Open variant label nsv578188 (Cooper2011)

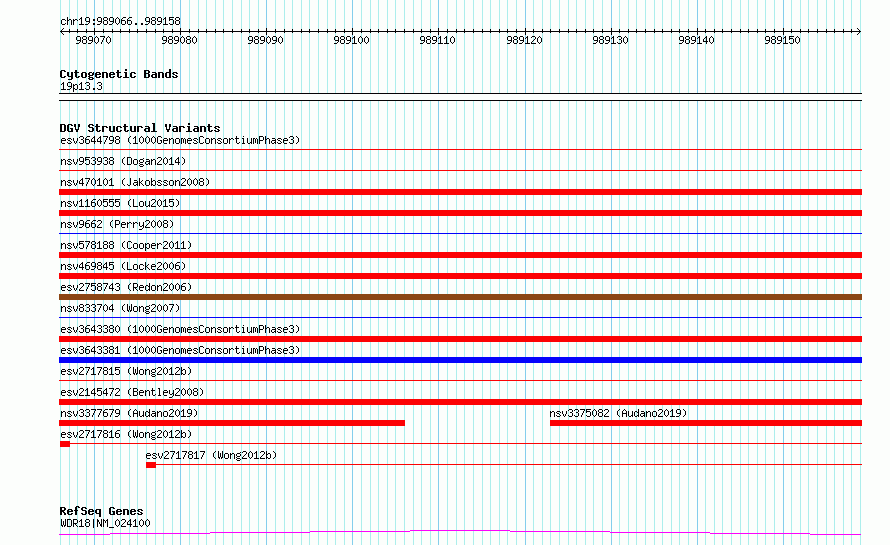pyautogui.click(x=126, y=245)
